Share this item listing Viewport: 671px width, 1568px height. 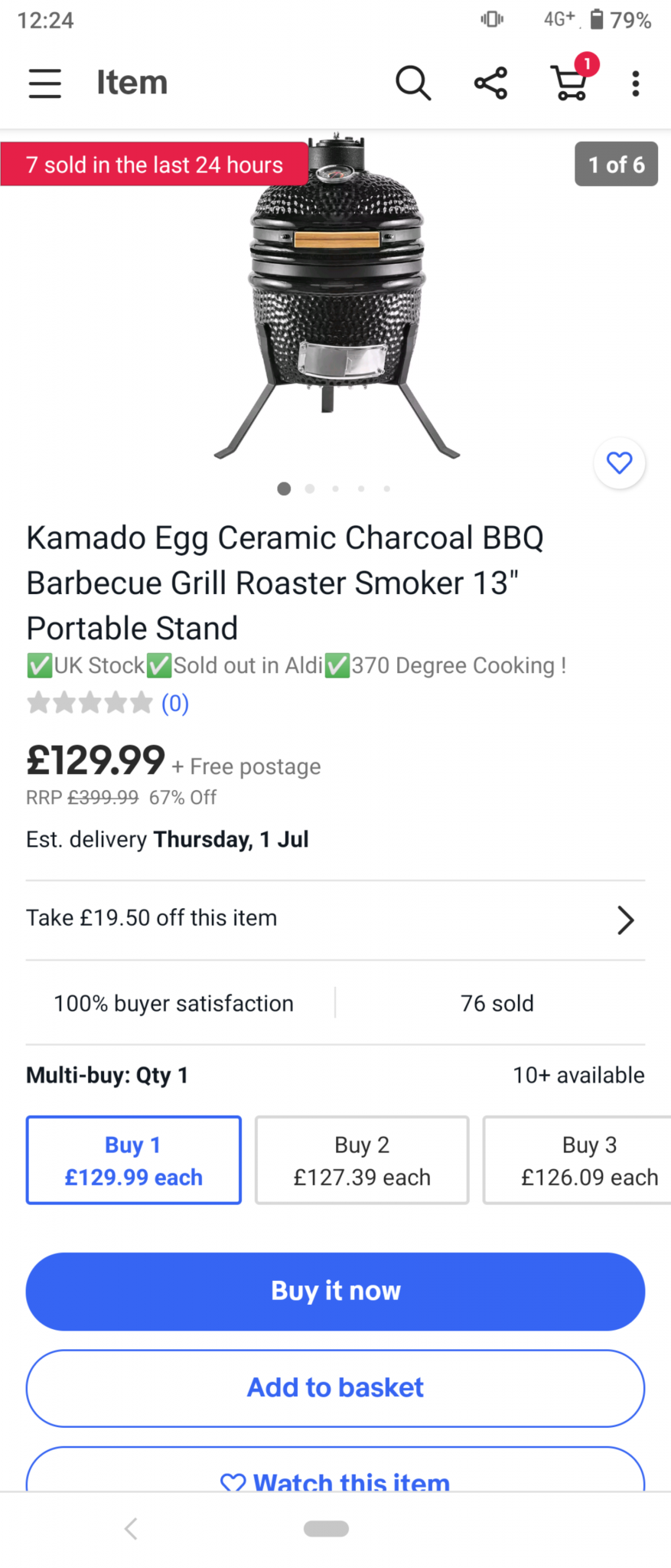tap(490, 83)
